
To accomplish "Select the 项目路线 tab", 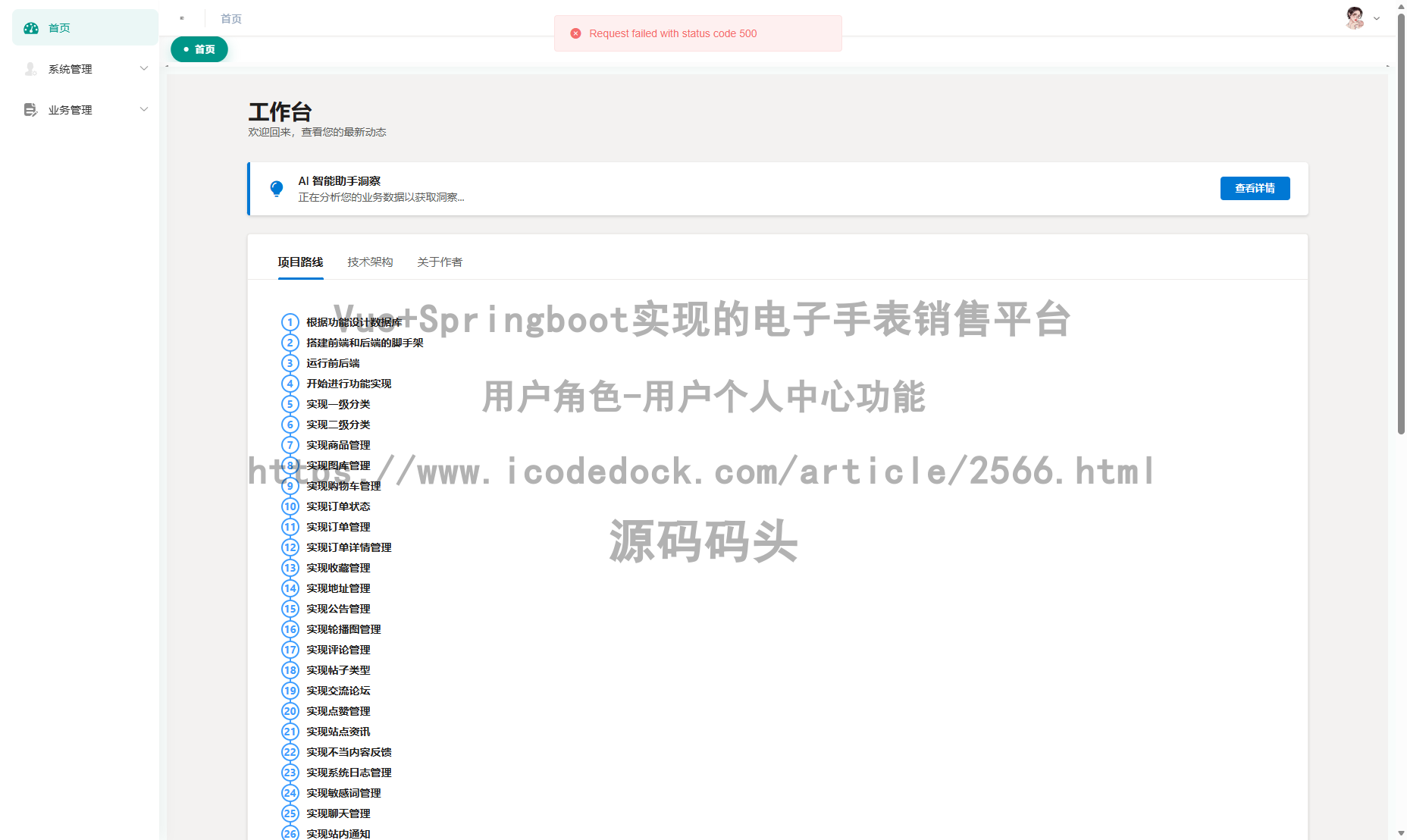I will (x=301, y=262).
